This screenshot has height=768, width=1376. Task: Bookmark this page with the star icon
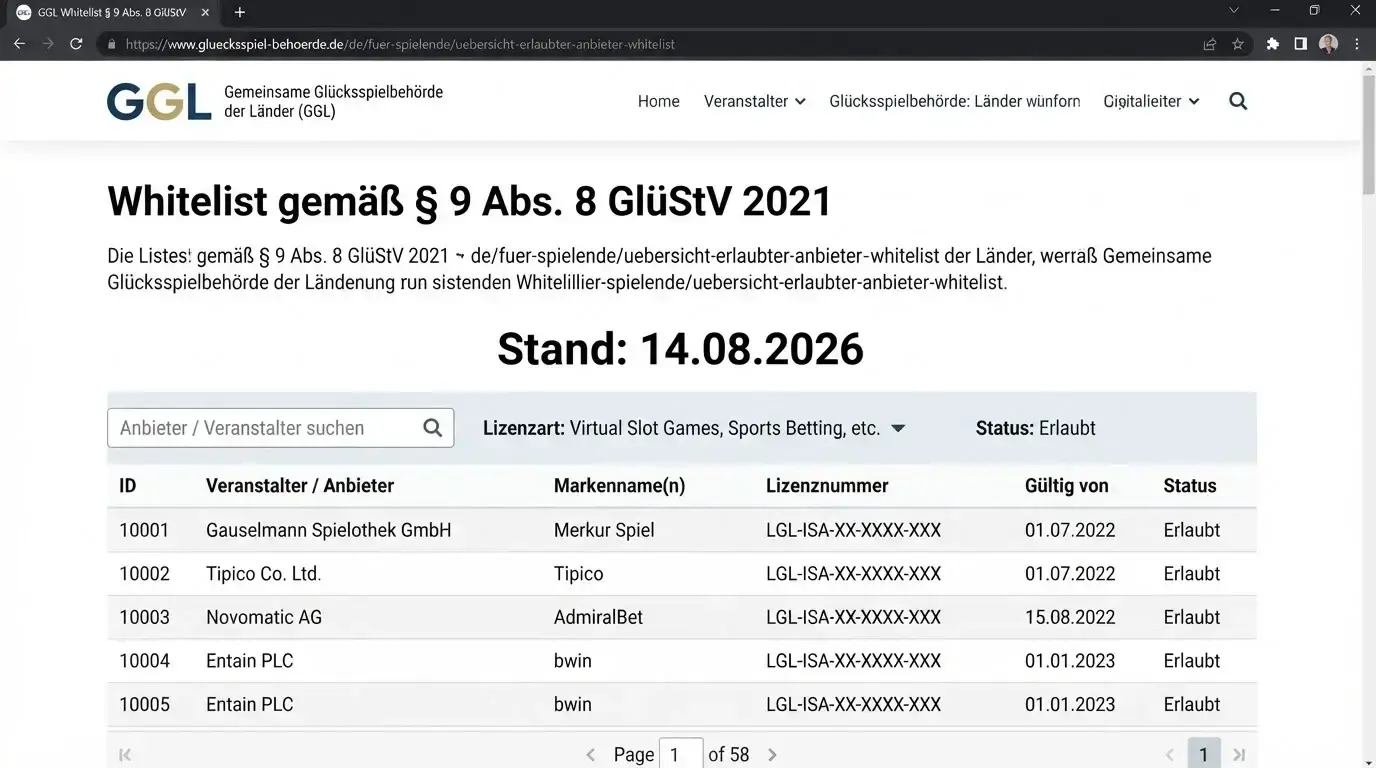coord(1238,44)
